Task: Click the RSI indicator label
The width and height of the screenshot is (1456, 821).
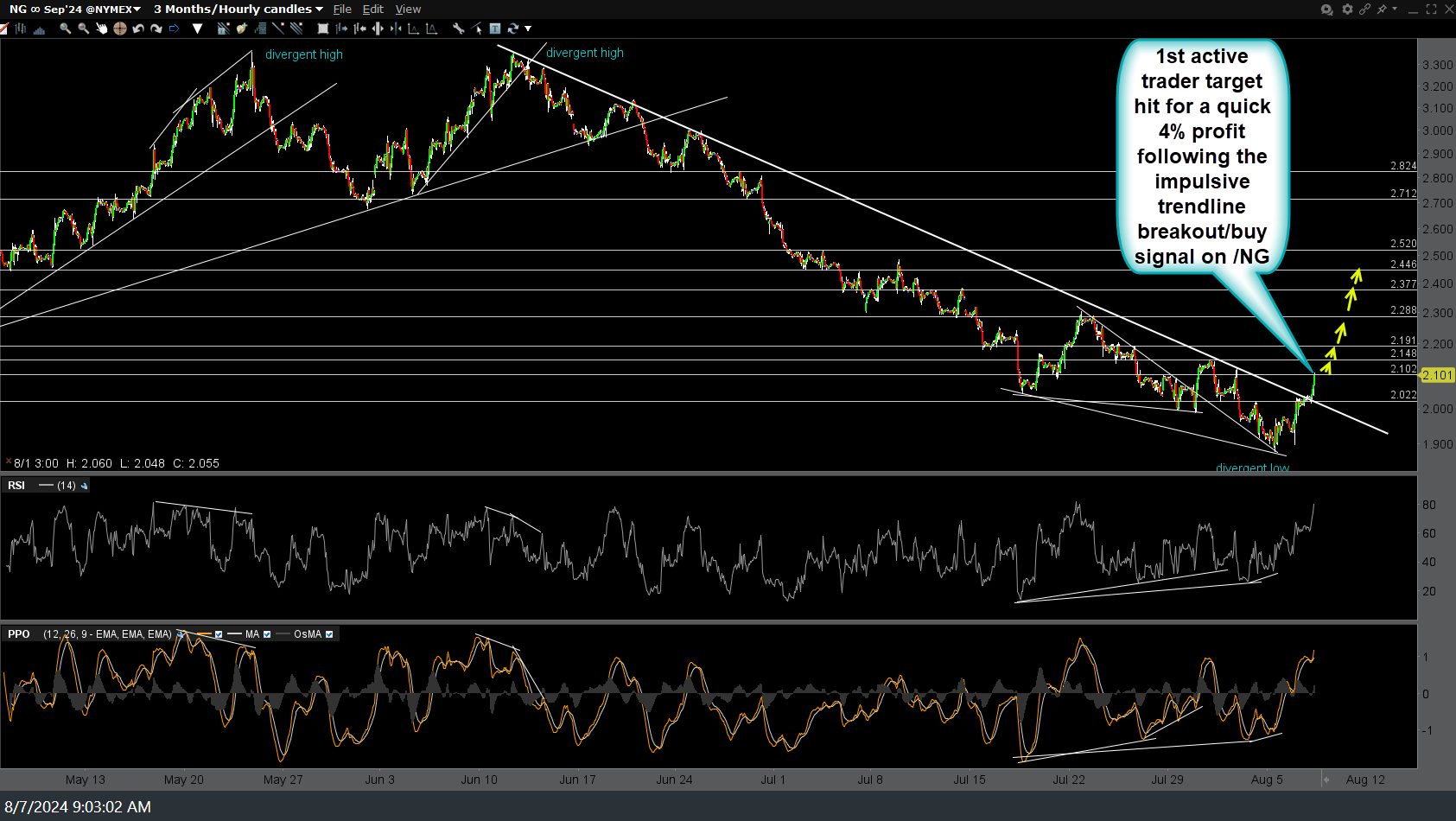Action: click(16, 486)
